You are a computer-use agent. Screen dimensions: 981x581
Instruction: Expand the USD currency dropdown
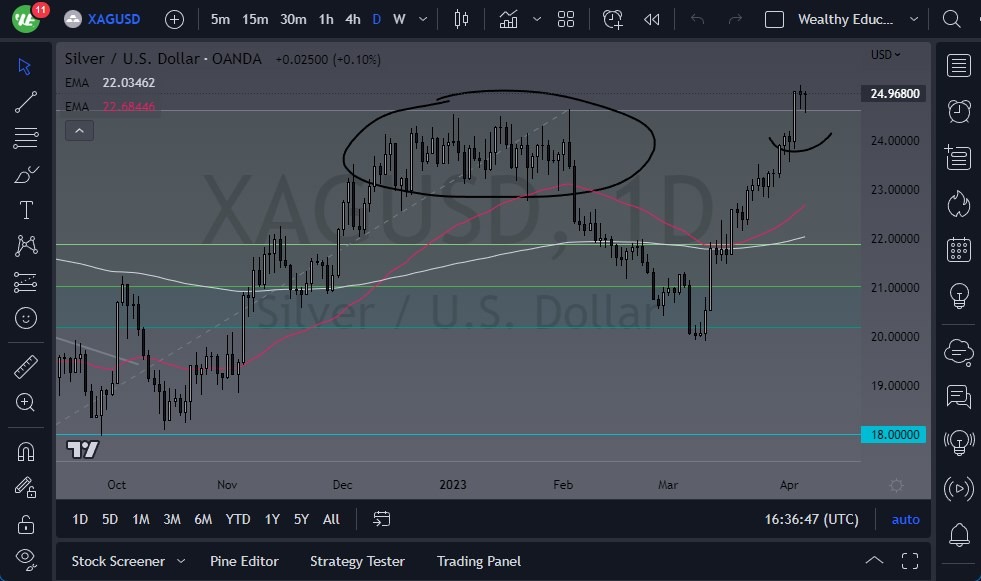coord(885,54)
